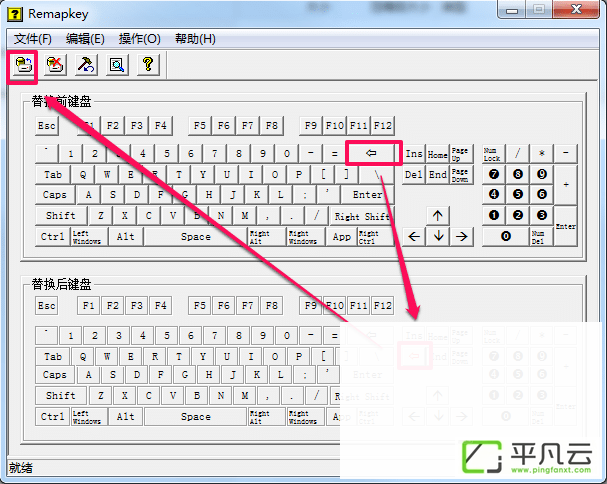This screenshot has height=484, width=607.
Task: Select the 3 key in 替换后键盘
Action: 119,336
